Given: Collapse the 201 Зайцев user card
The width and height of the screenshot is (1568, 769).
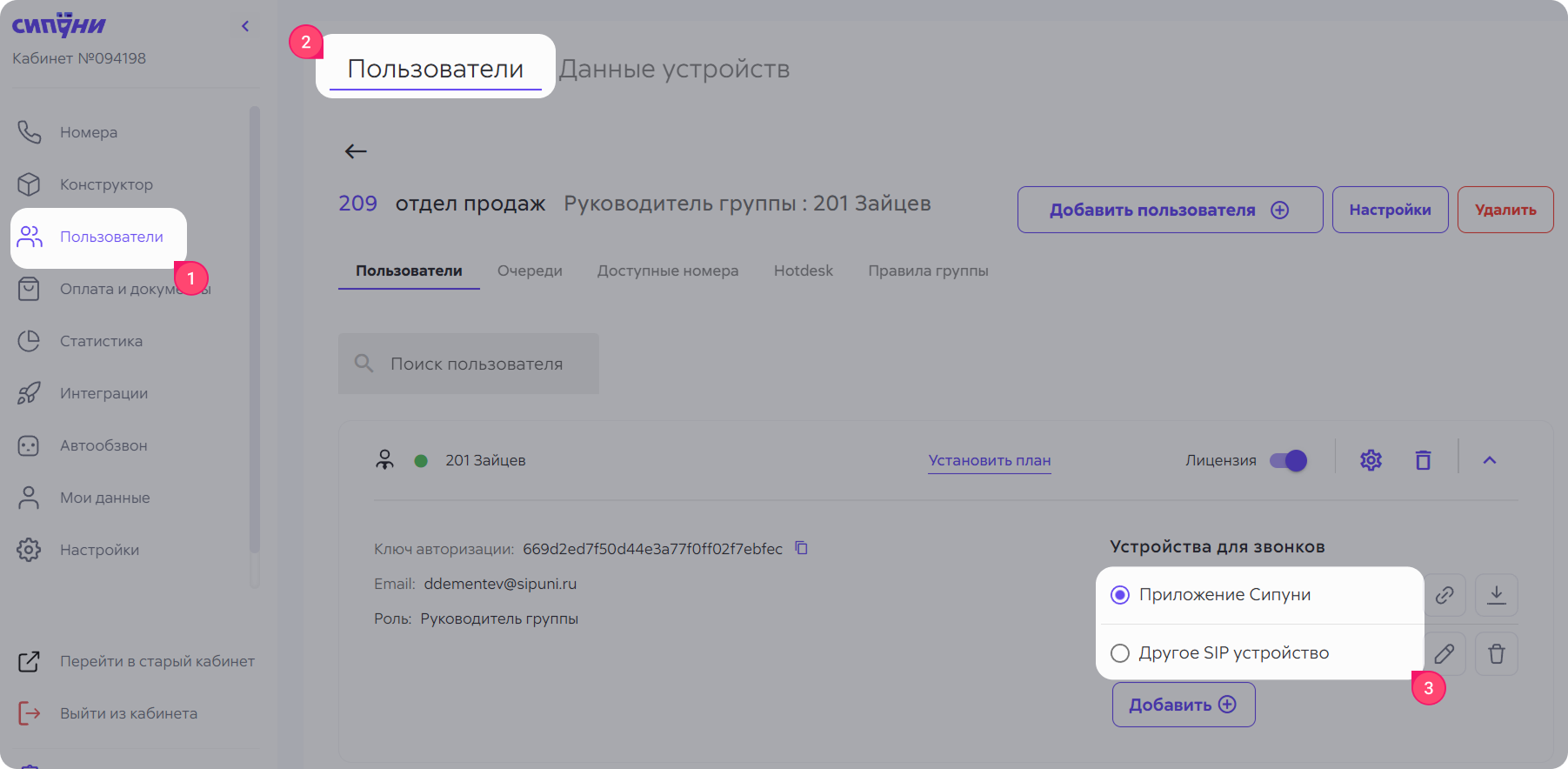Looking at the screenshot, I should 1489,460.
